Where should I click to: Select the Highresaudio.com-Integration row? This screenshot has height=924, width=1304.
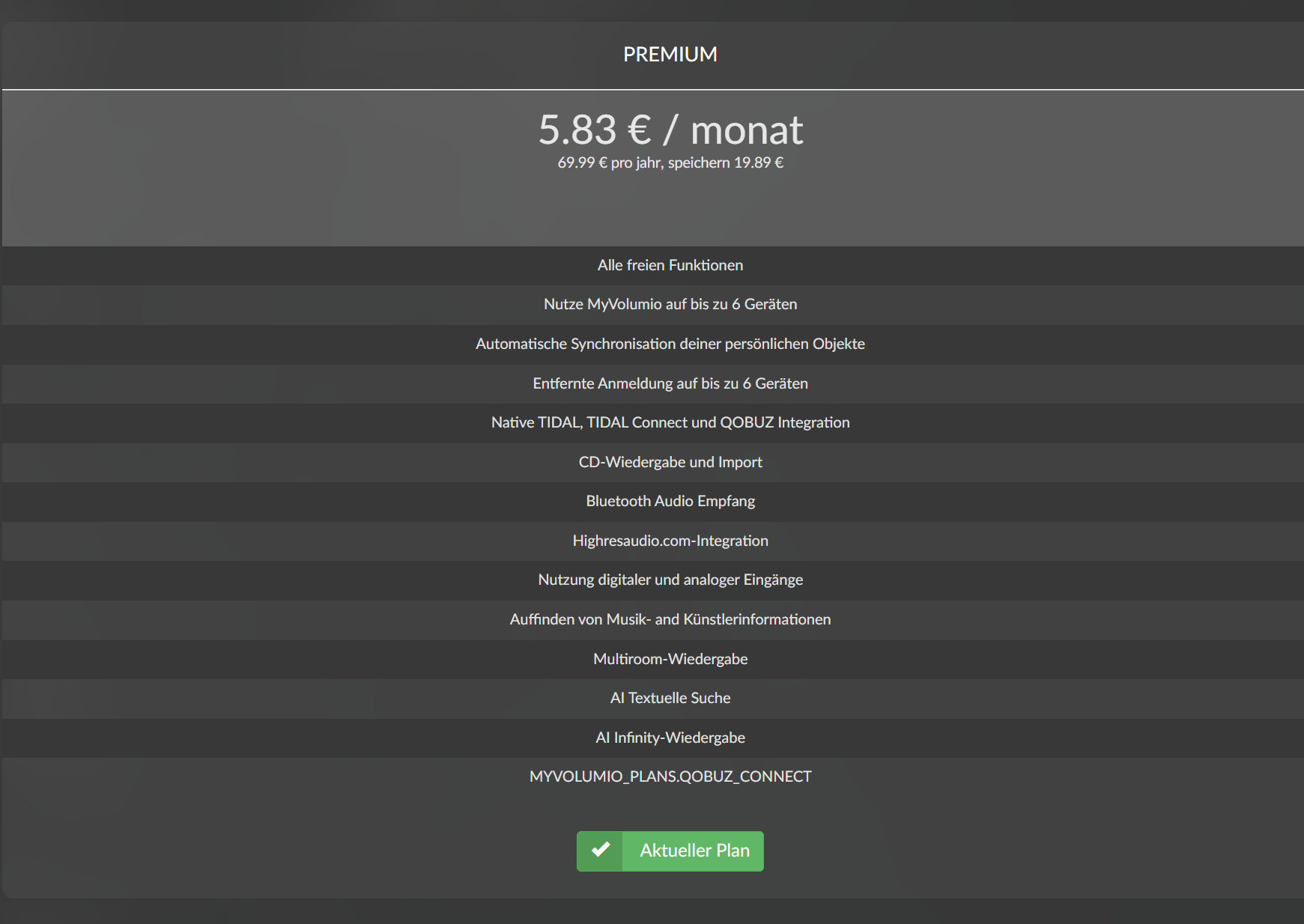tap(653, 541)
